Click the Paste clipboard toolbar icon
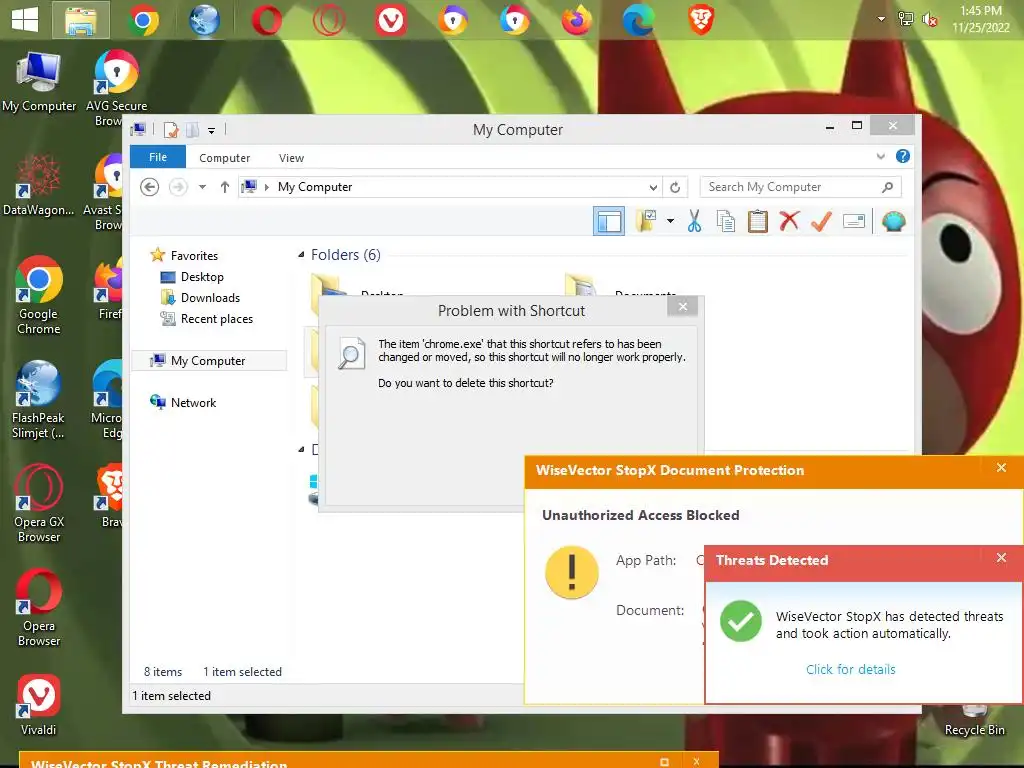Image resolution: width=1024 pixels, height=768 pixels. [x=758, y=221]
